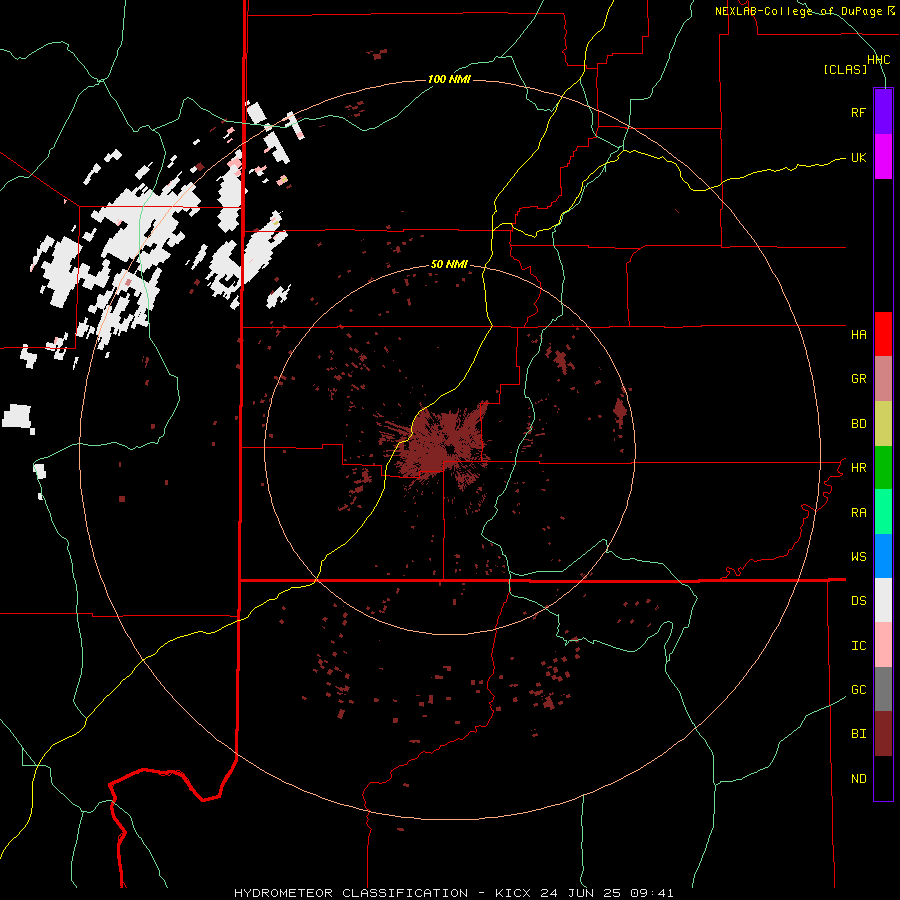This screenshot has height=900, width=900.
Task: Click the 'GC' legend label
Action: (859, 690)
